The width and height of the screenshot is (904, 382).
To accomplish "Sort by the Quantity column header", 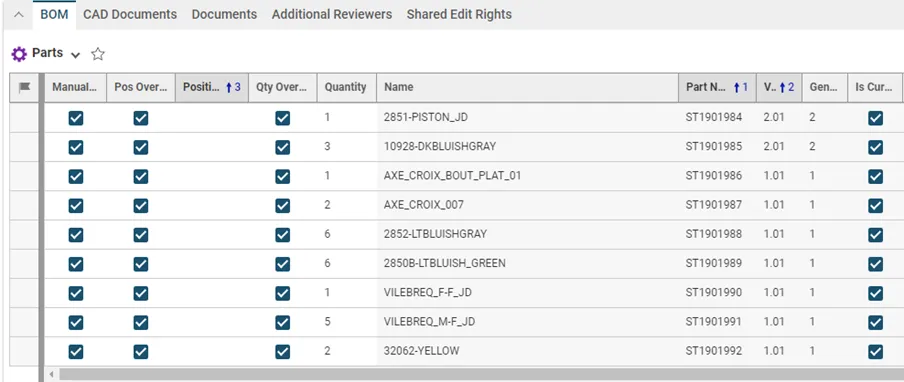I will click(346, 88).
